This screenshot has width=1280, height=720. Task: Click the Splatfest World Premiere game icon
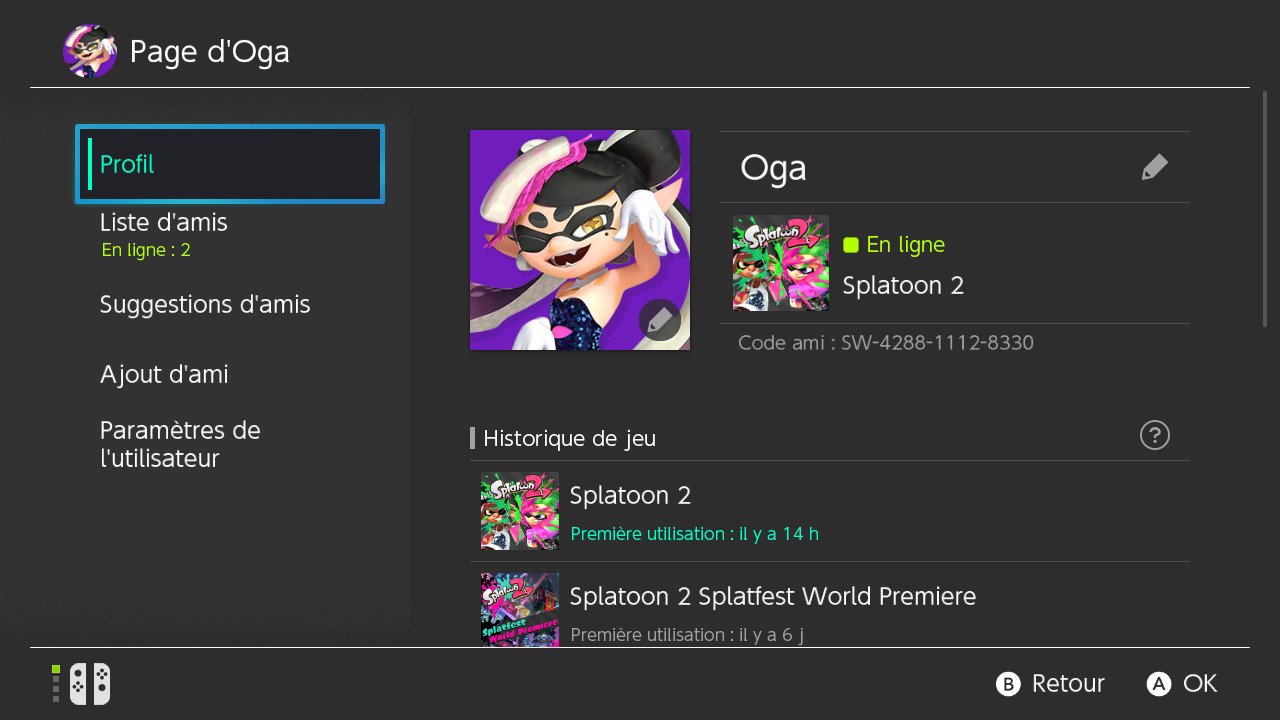pos(520,610)
